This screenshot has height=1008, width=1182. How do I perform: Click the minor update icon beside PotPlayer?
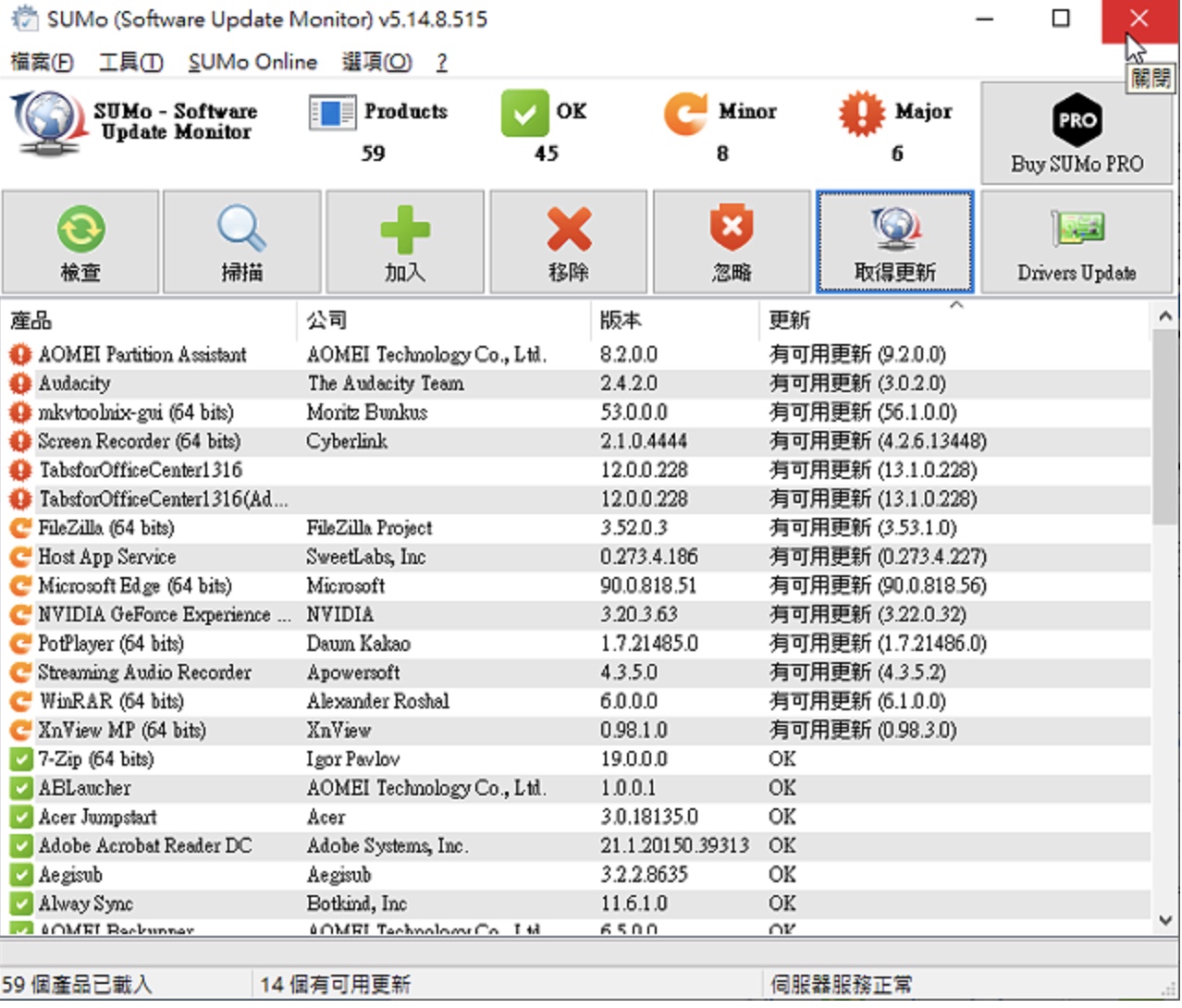click(x=20, y=645)
